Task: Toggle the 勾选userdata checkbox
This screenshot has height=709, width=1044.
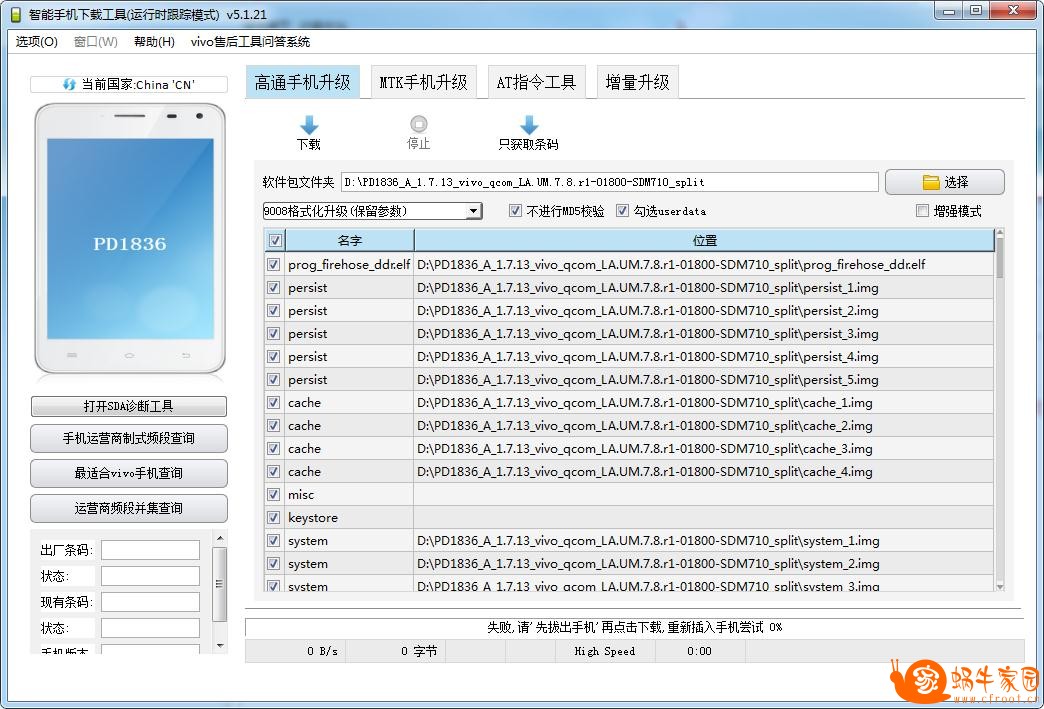Action: [x=622, y=211]
